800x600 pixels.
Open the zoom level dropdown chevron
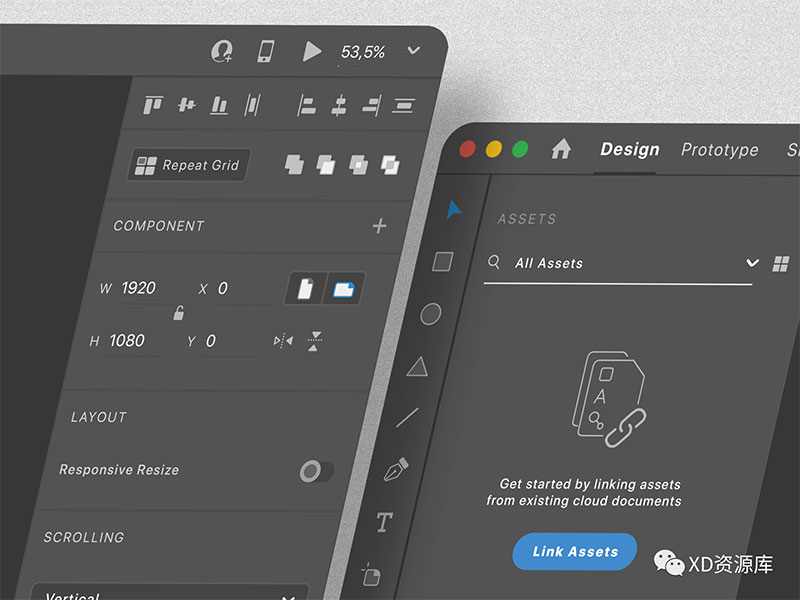tap(414, 50)
